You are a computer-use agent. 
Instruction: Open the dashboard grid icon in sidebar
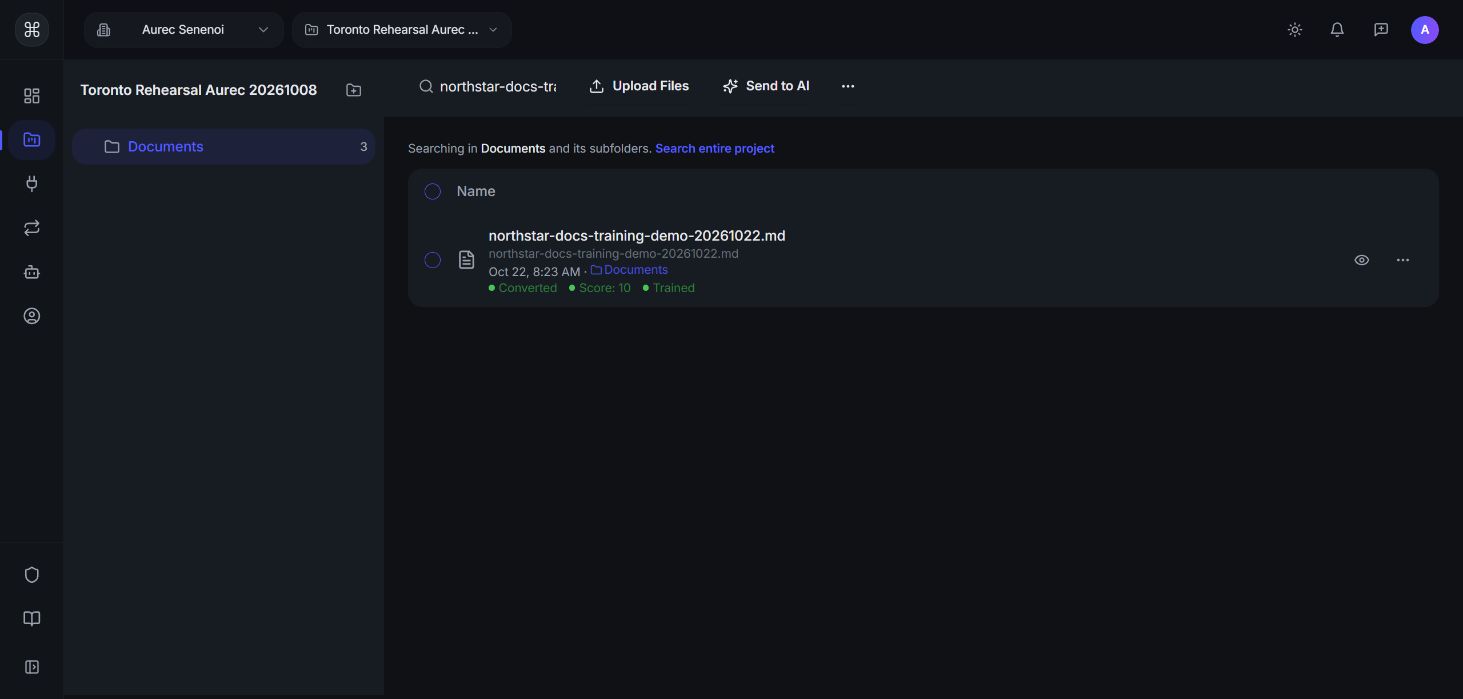coord(32,96)
